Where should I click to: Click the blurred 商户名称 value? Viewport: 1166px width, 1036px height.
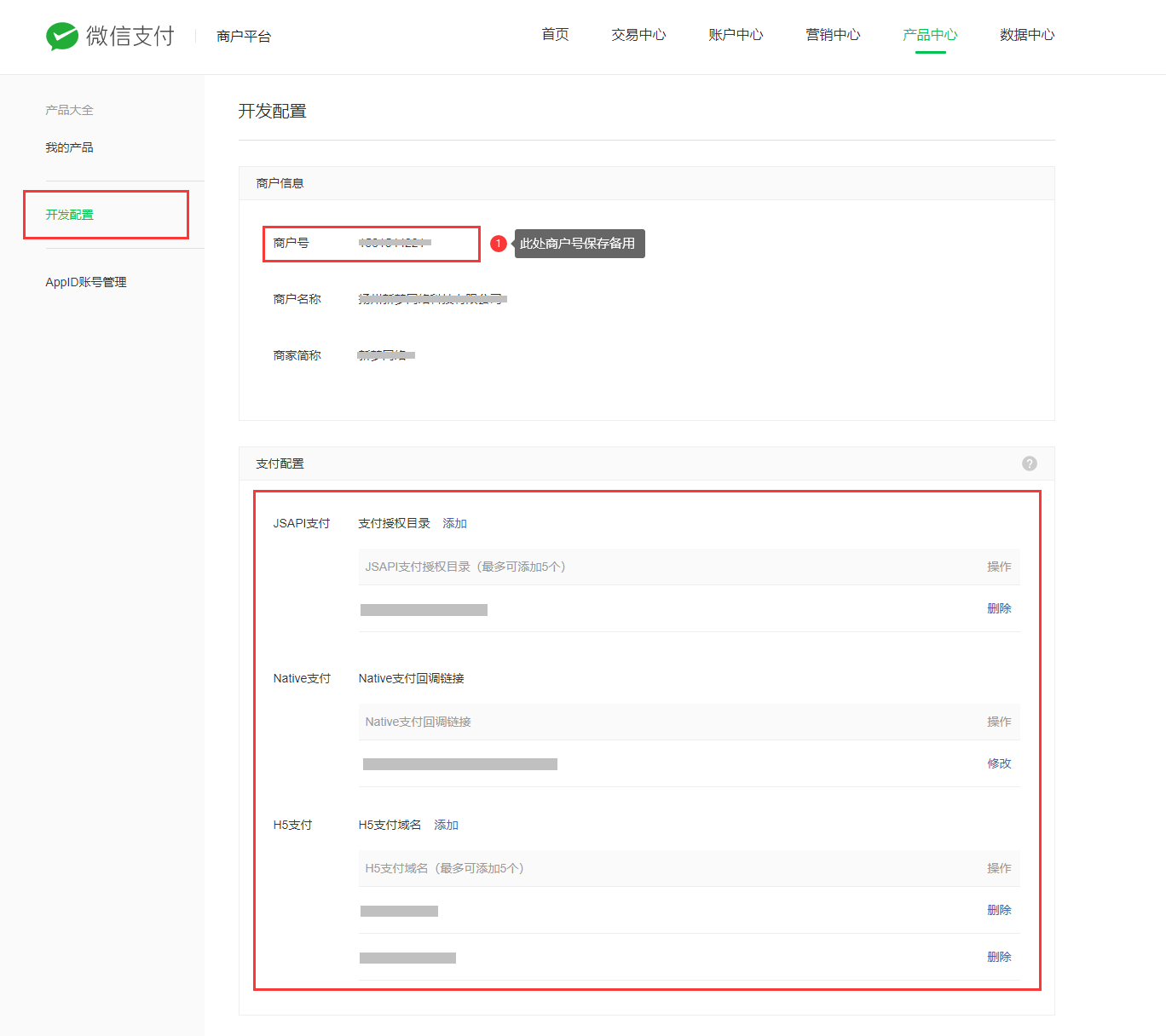point(432,299)
